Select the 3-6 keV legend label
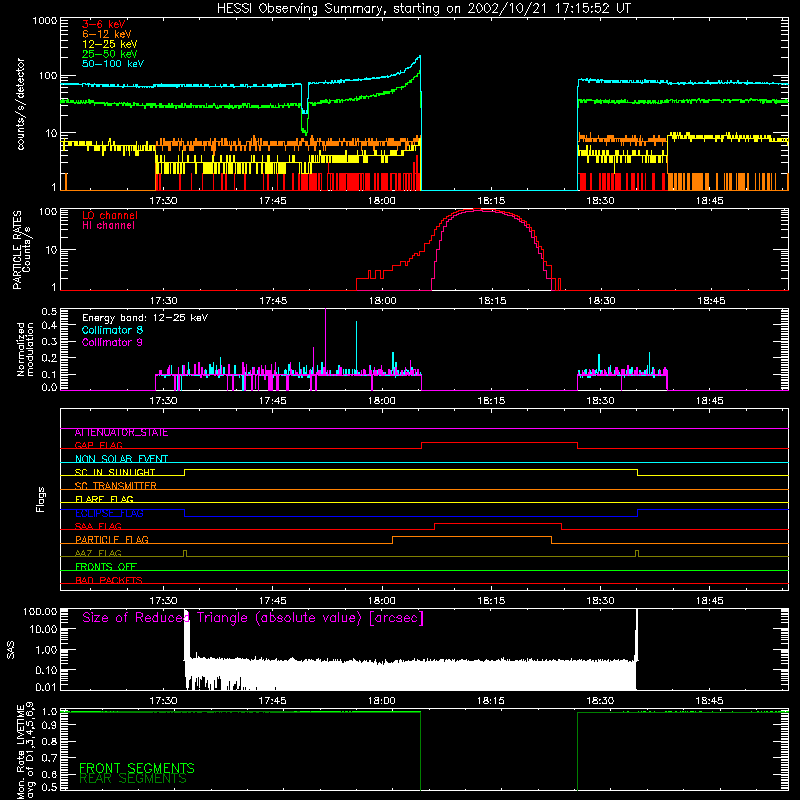Image resolution: width=800 pixels, height=800 pixels. click(104, 24)
